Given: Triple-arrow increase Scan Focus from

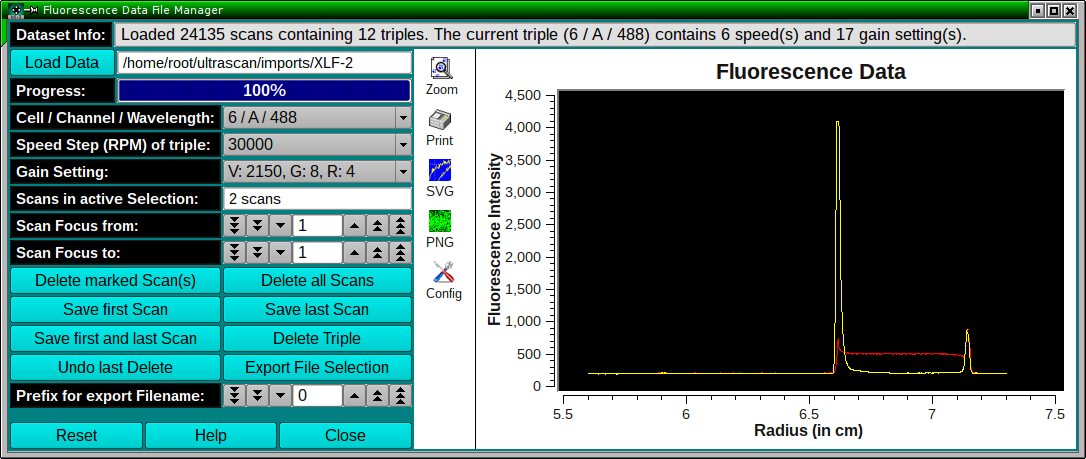Looking at the screenshot, I should (x=400, y=226).
